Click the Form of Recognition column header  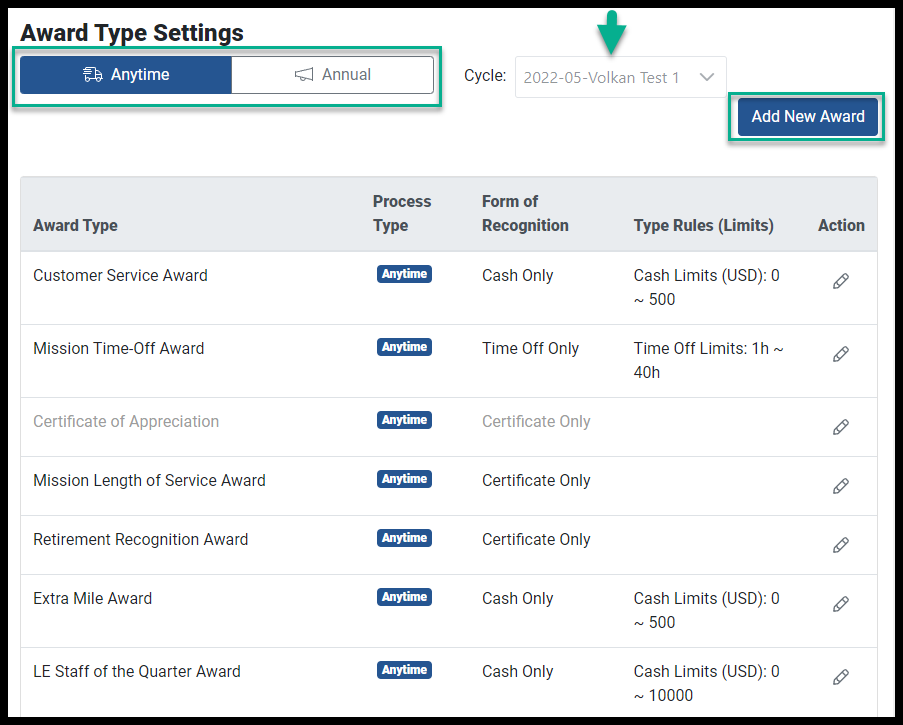tap(525, 213)
